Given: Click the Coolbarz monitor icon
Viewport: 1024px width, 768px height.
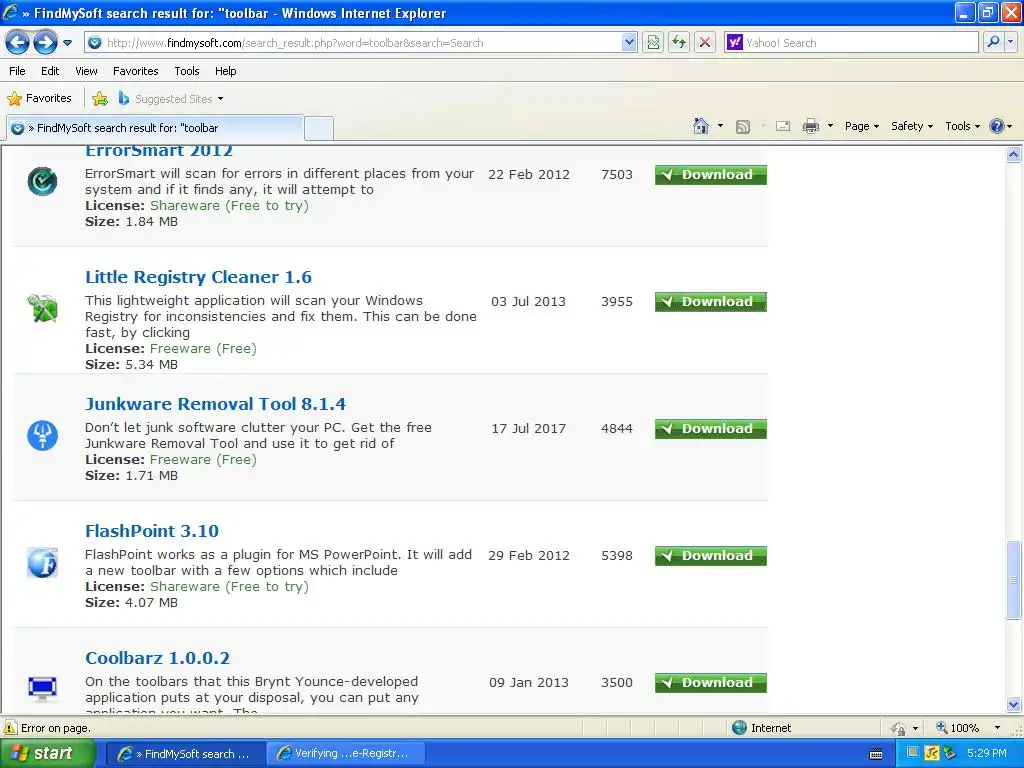Looking at the screenshot, I should click(x=42, y=688).
